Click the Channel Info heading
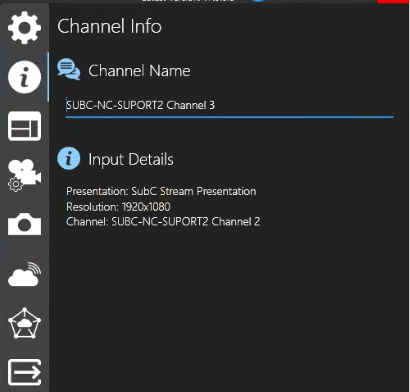The image size is (410, 392). tap(109, 26)
